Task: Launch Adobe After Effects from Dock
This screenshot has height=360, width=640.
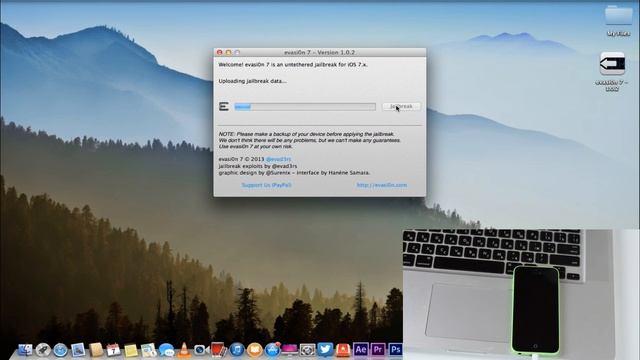Action: [361, 350]
